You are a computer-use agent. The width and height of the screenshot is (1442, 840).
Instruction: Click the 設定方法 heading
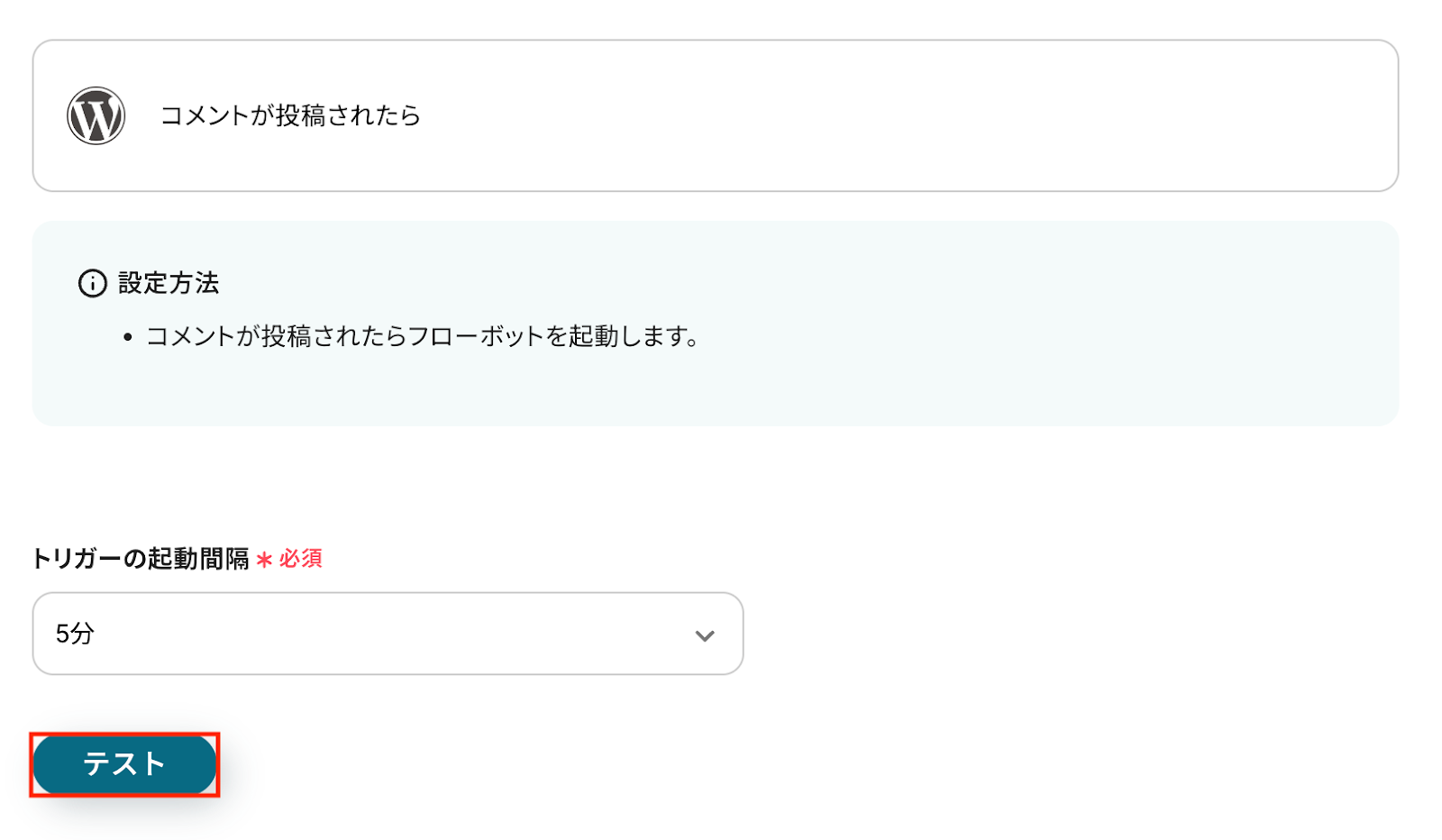169,283
